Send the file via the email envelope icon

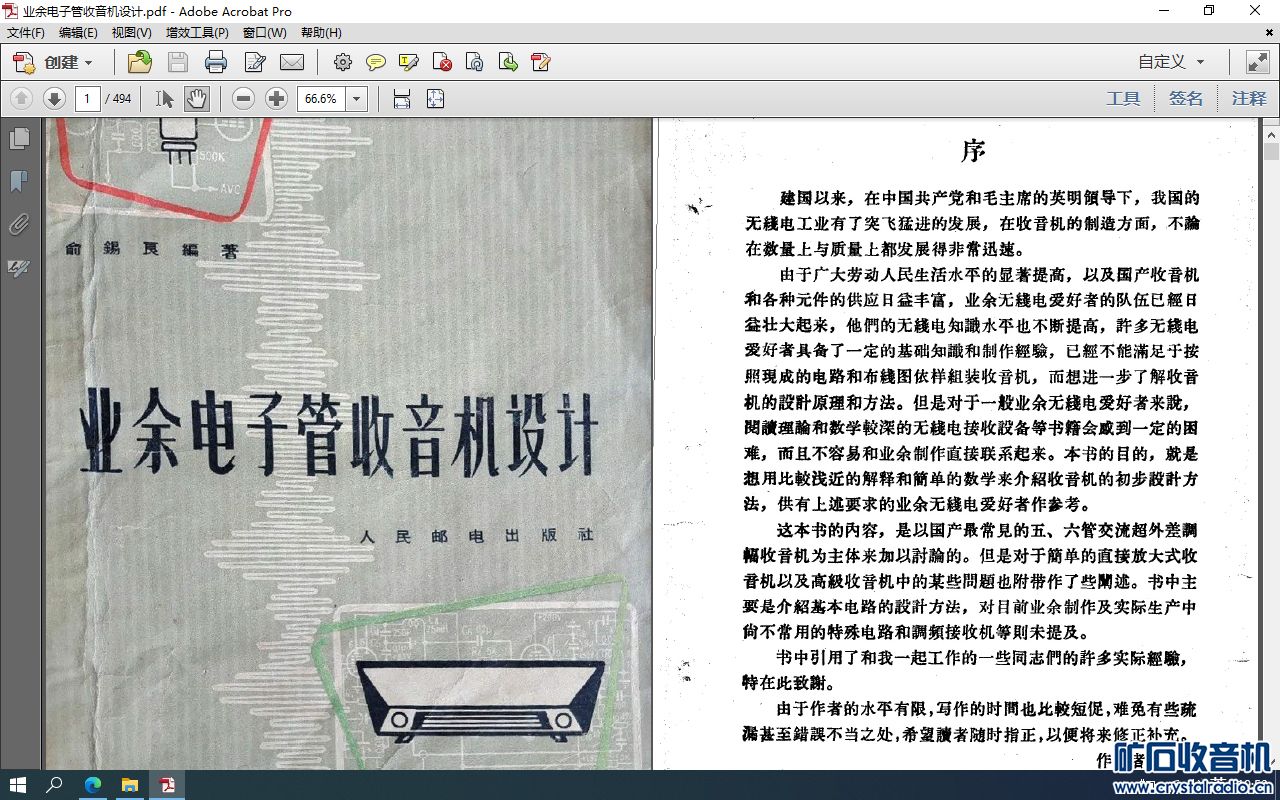(x=292, y=62)
